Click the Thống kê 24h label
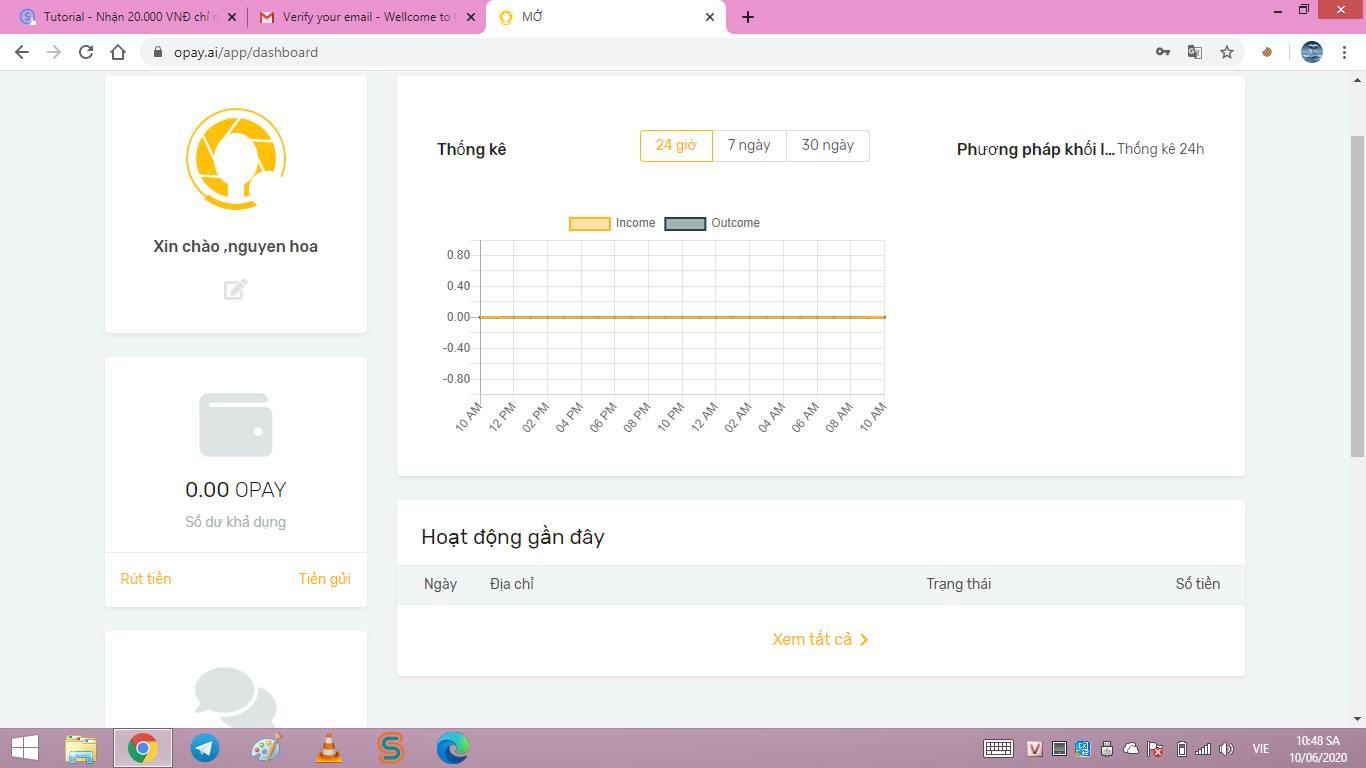 pos(1160,149)
